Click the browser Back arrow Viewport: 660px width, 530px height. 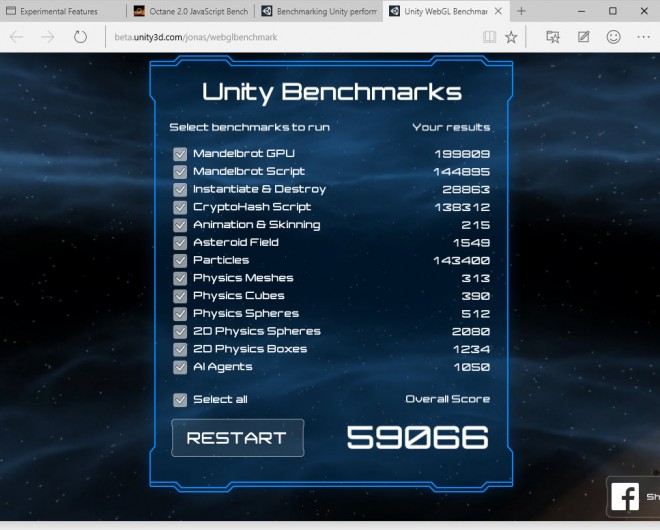coord(17,37)
